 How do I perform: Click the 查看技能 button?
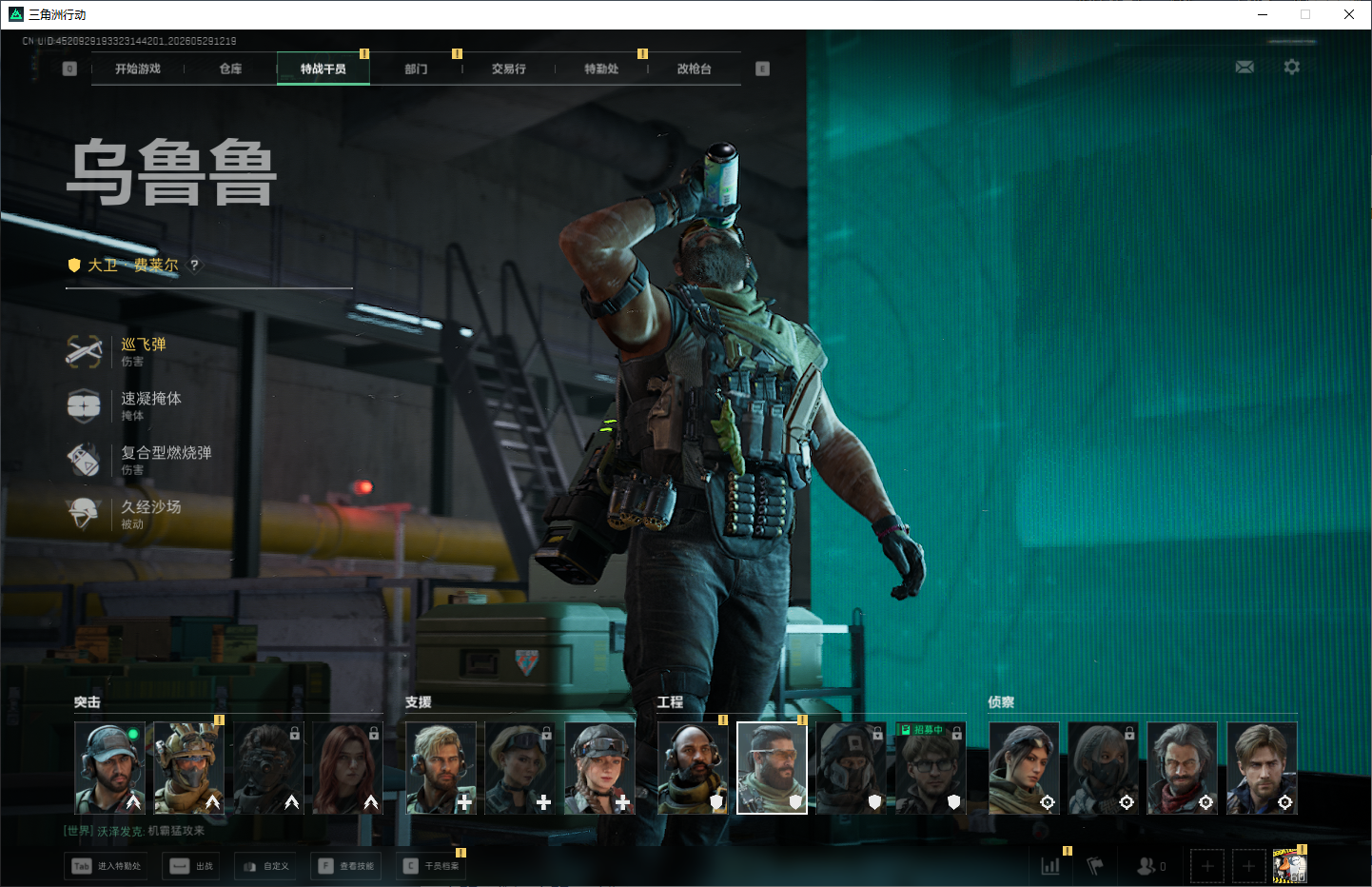click(x=346, y=866)
